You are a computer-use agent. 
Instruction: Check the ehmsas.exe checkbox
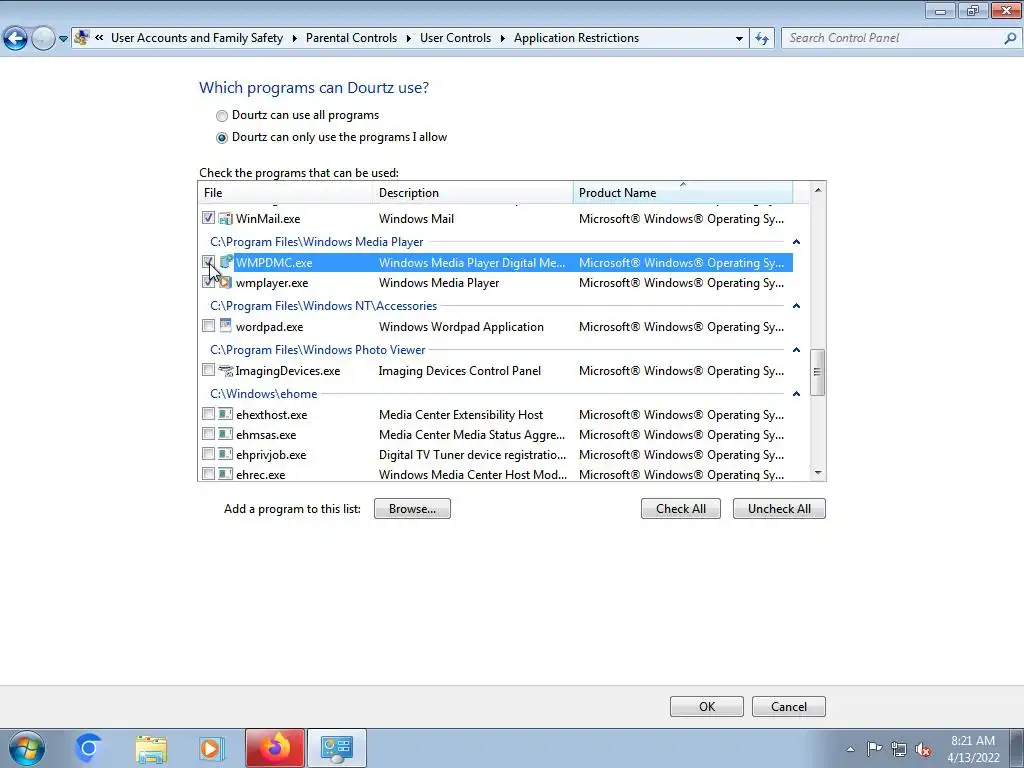coord(208,434)
